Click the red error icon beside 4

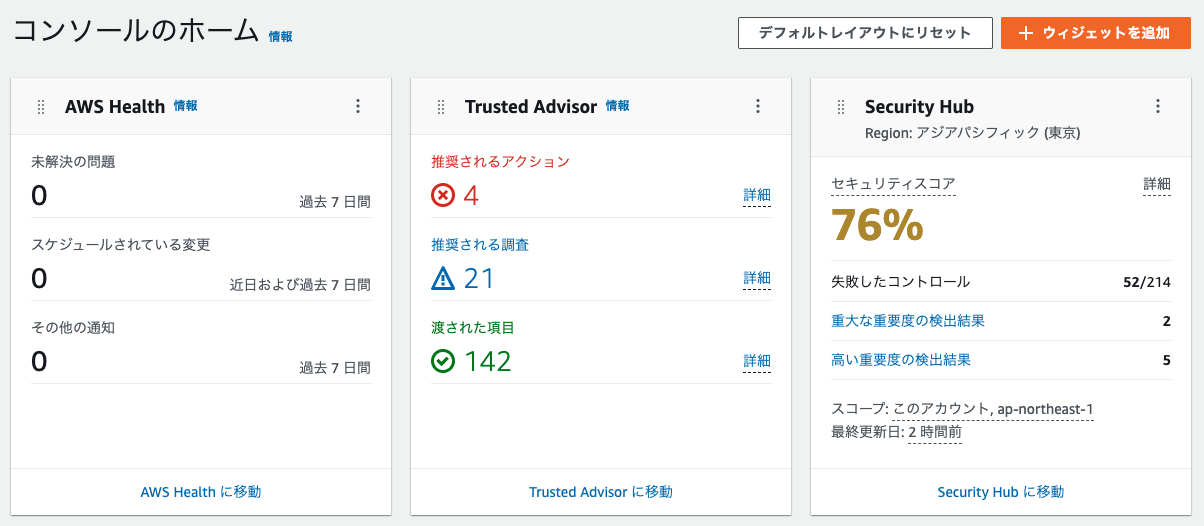pyautogui.click(x=443, y=195)
